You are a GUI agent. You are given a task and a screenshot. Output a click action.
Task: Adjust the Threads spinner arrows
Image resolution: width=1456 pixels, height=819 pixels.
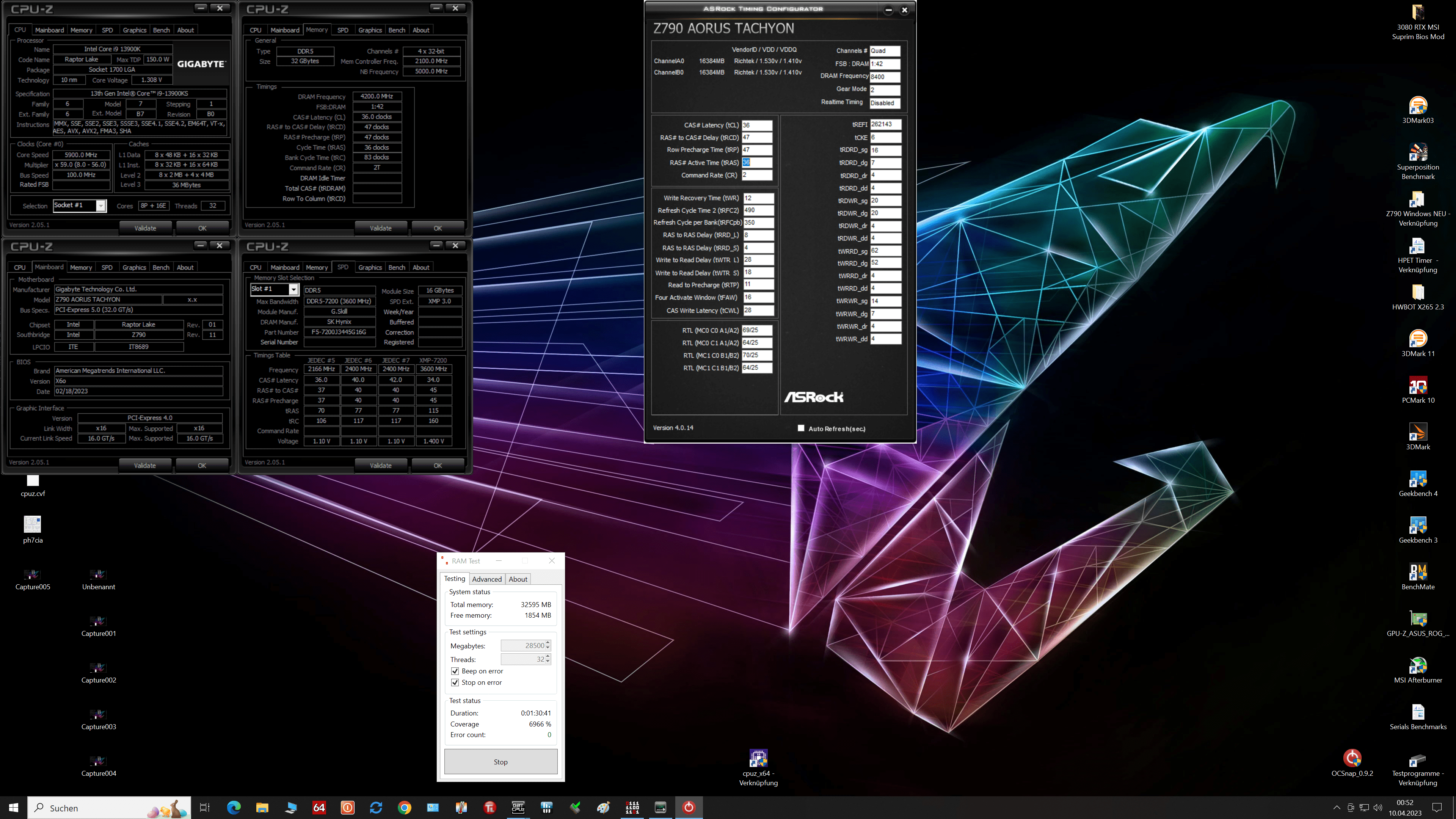[x=548, y=659]
